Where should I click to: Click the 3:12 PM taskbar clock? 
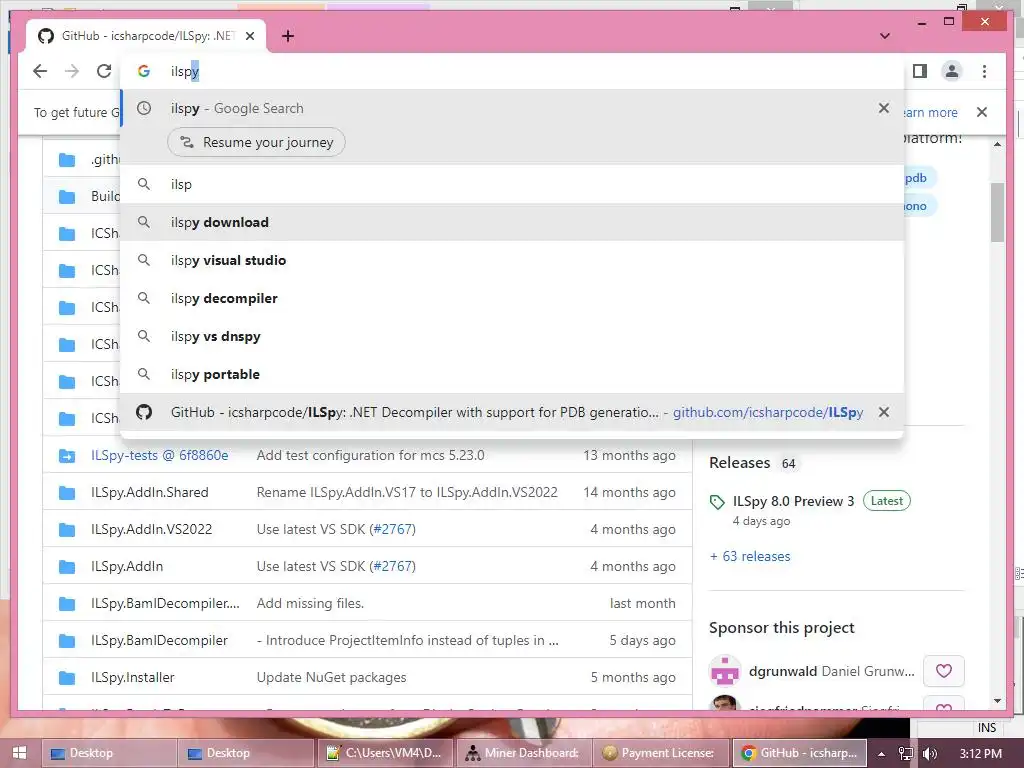[x=981, y=754]
